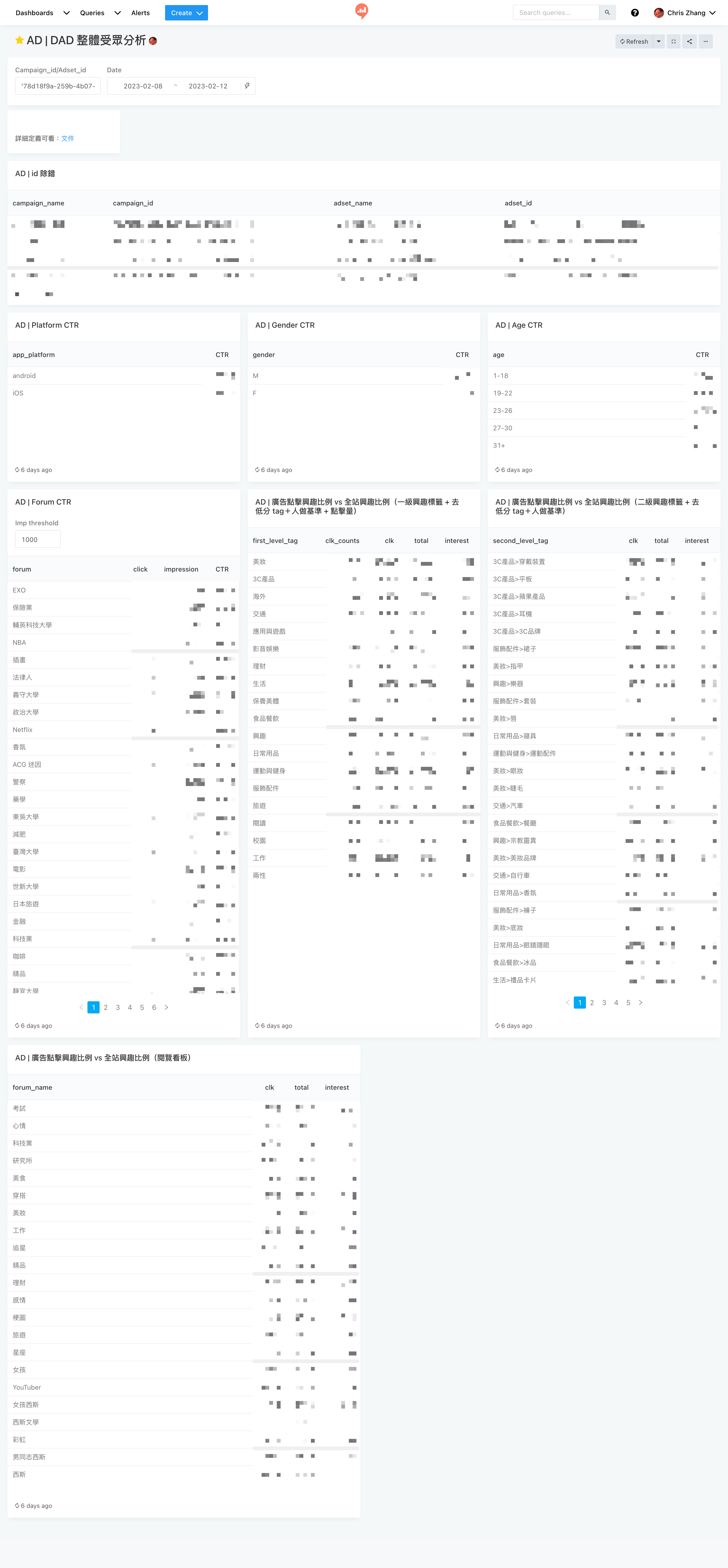This screenshot has width=728, height=1568.
Task: Click the Date range lightning quick-select icon
Action: (x=247, y=86)
